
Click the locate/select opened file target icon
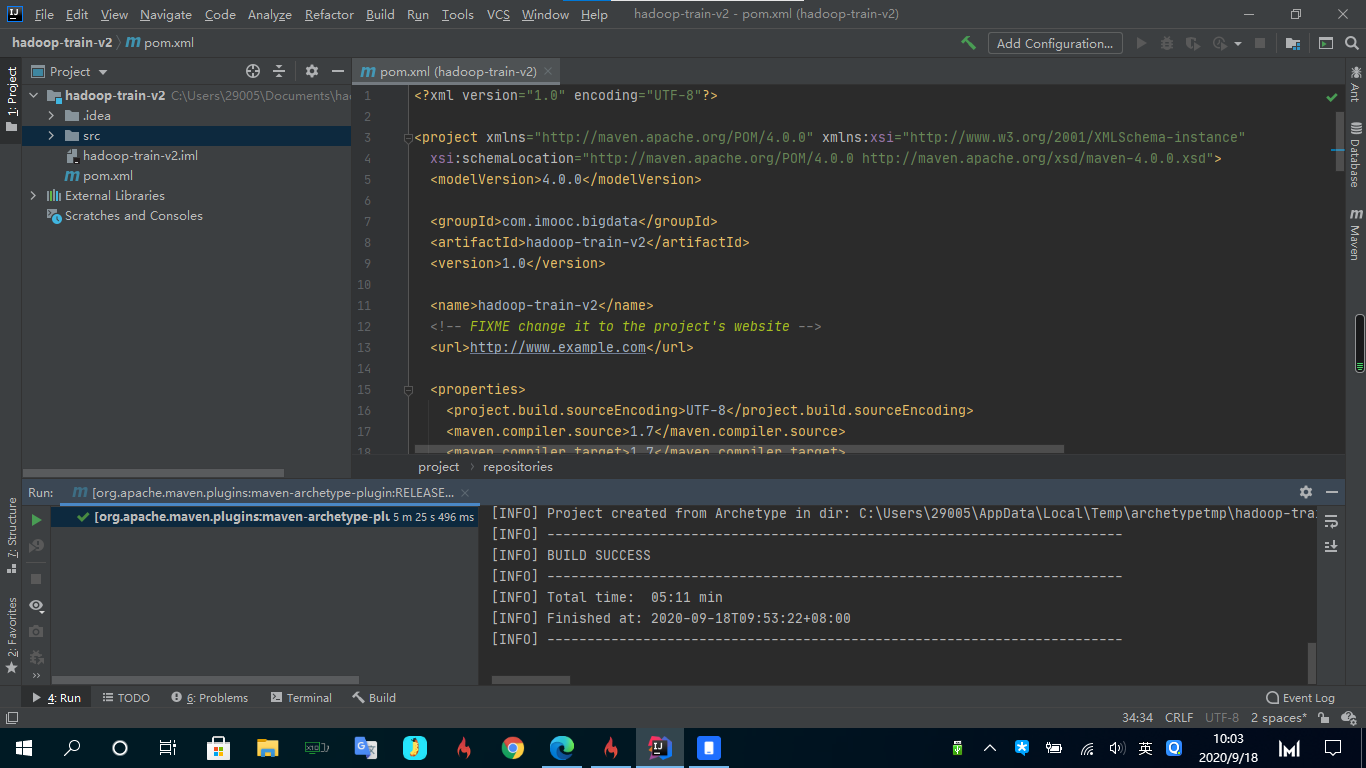click(x=253, y=71)
